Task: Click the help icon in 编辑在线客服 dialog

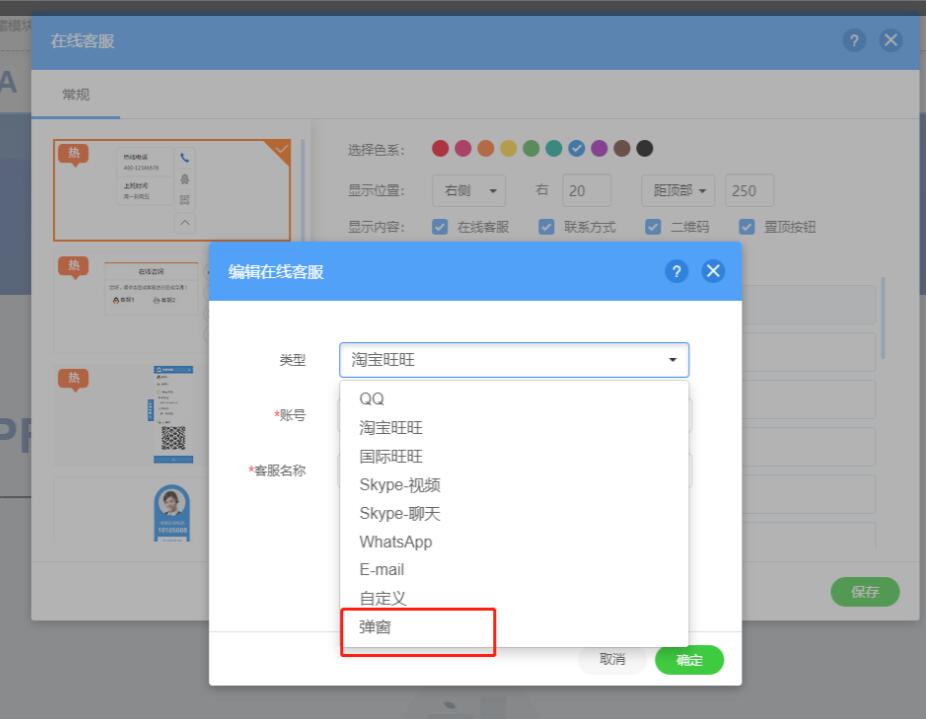Action: [x=677, y=272]
